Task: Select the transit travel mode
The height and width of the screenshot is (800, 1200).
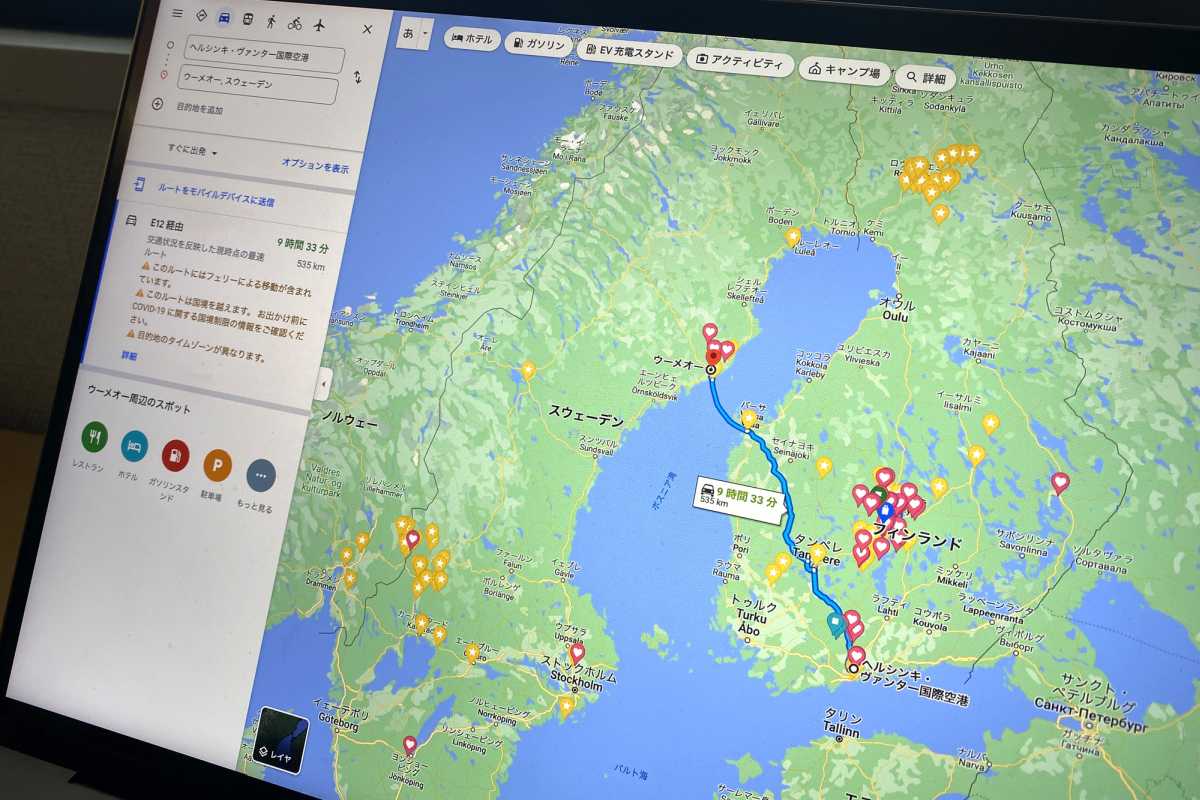Action: point(248,19)
